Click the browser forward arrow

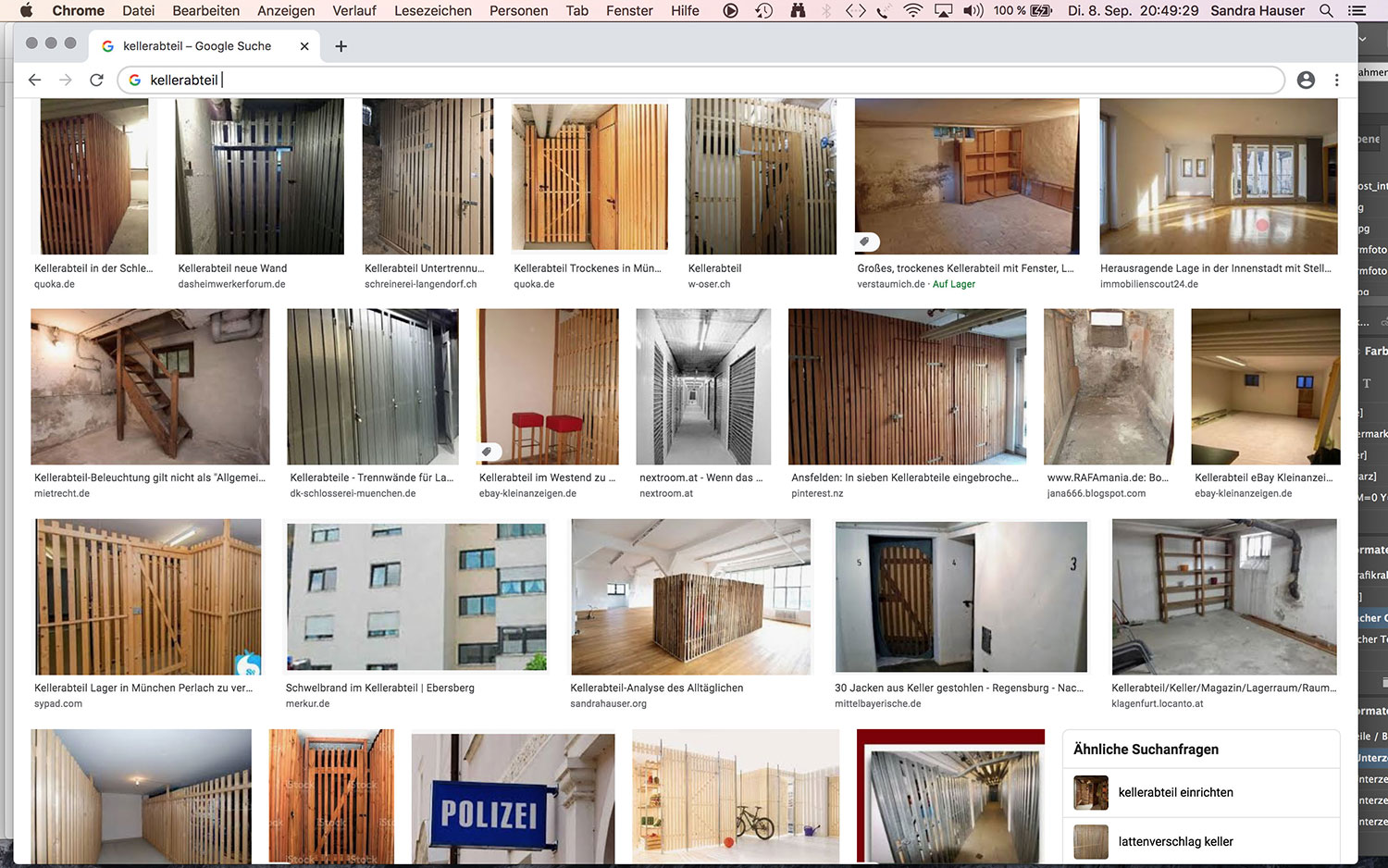66,81
